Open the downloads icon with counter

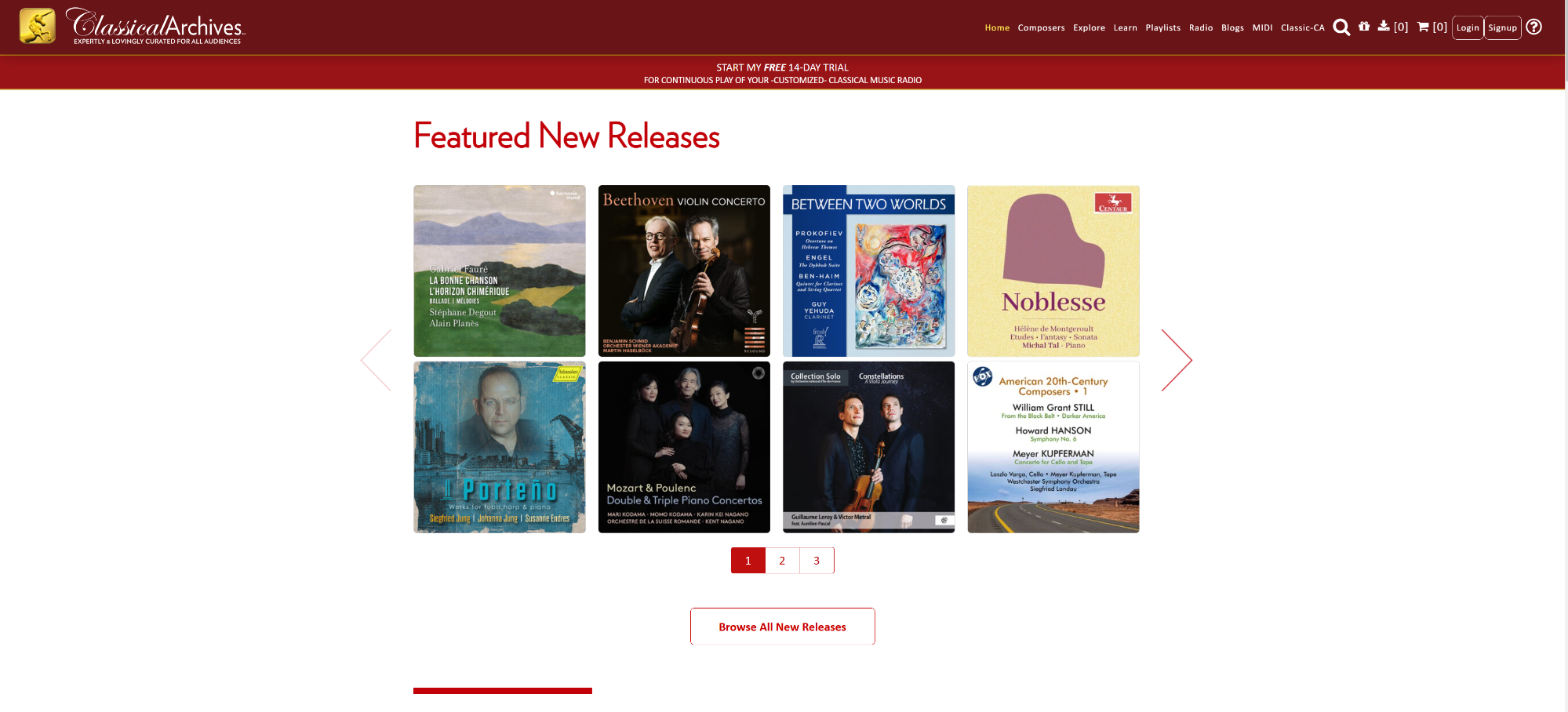coord(1393,27)
